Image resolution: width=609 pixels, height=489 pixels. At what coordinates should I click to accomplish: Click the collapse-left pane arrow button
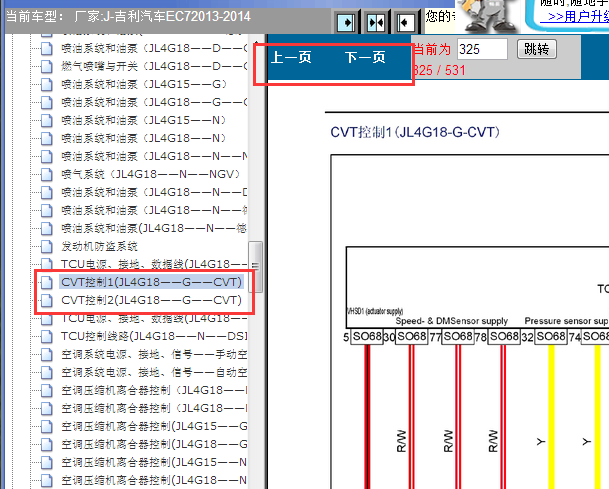click(405, 23)
